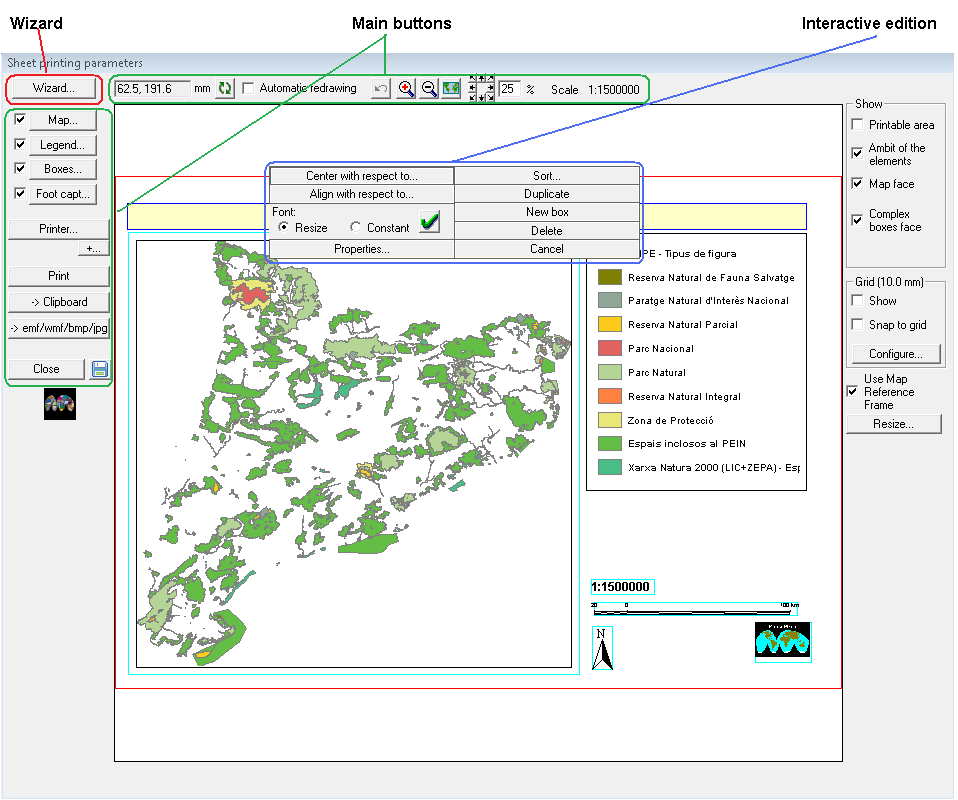This screenshot has width=958, height=800.
Task: Click the zoom percentage input field
Action: [x=509, y=89]
